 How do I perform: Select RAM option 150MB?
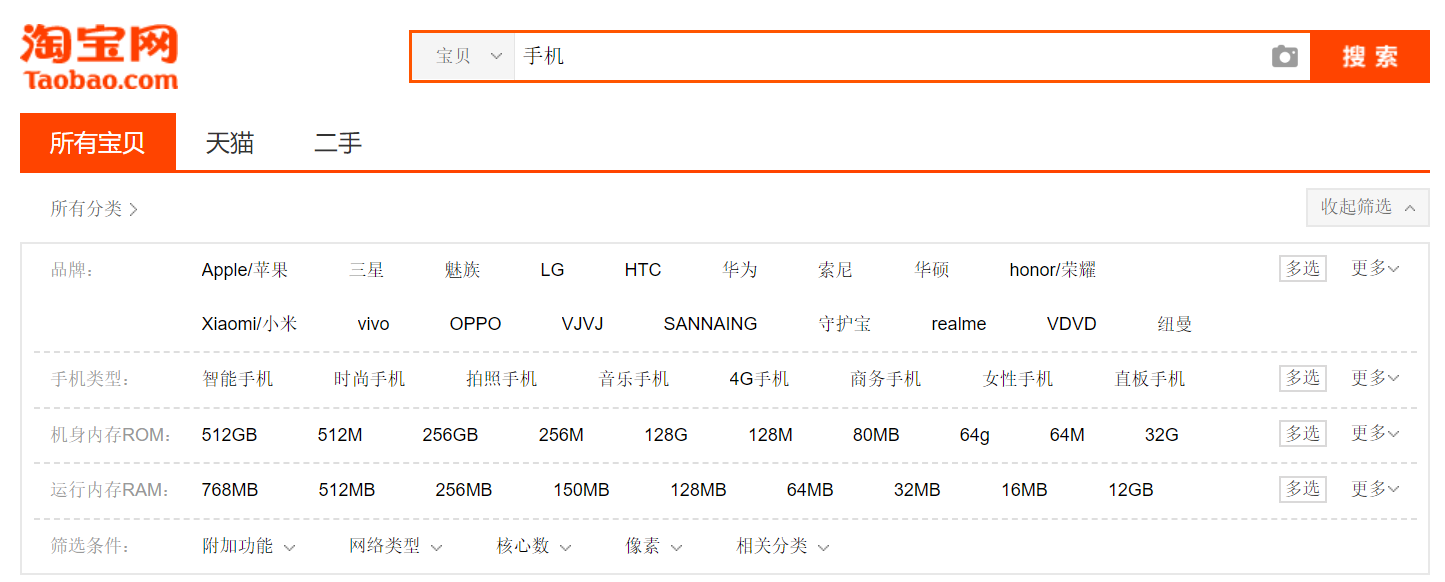tap(581, 490)
